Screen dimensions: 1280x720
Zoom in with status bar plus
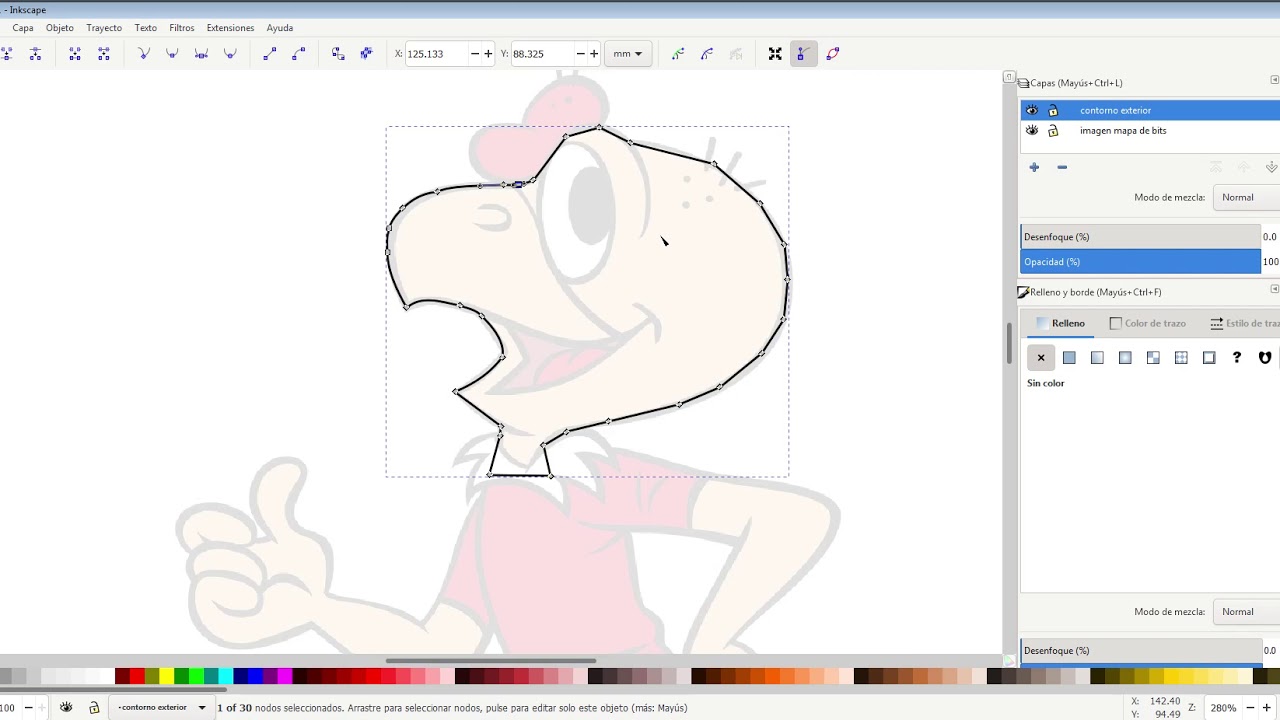pos(1266,707)
